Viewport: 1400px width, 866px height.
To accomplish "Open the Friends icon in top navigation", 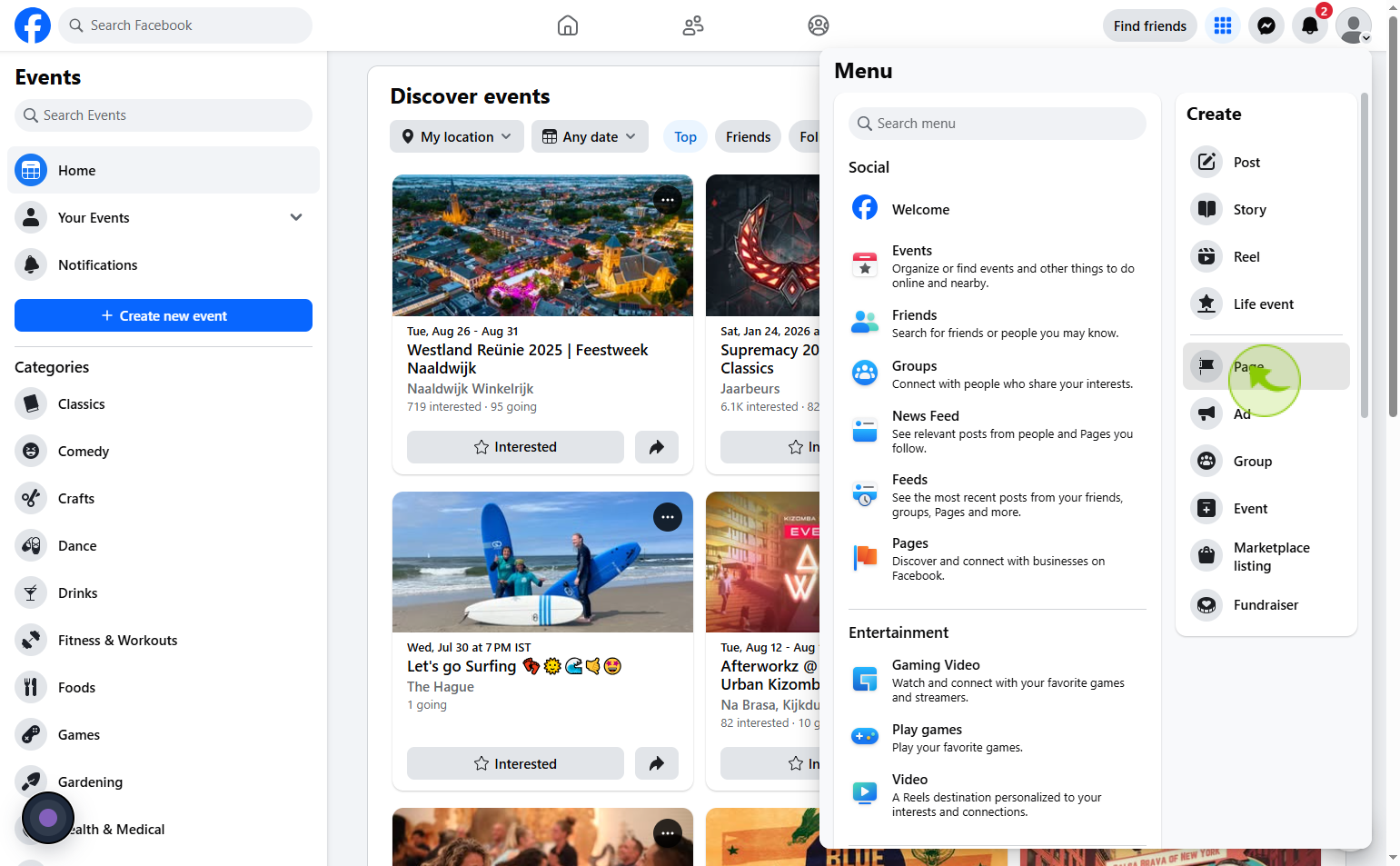I will click(693, 25).
